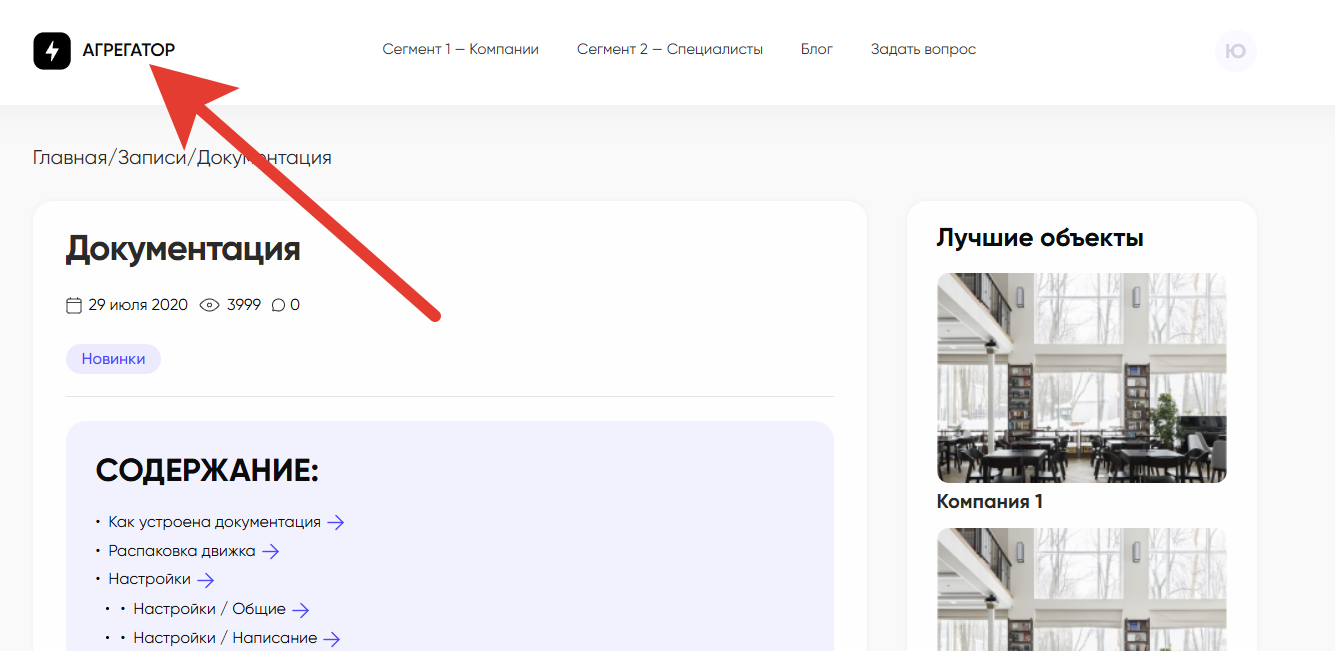Open "Сегмент 2 — Специалисты" menu item
Screen dimensions: 1335x651
point(669,49)
